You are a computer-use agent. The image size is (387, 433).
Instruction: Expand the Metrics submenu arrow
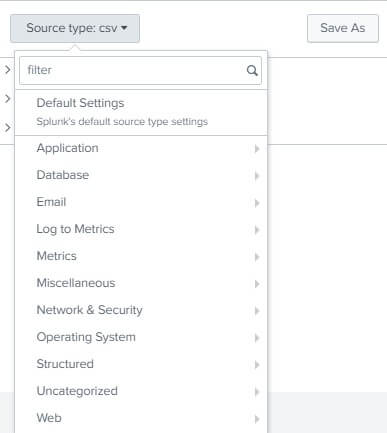(x=257, y=257)
